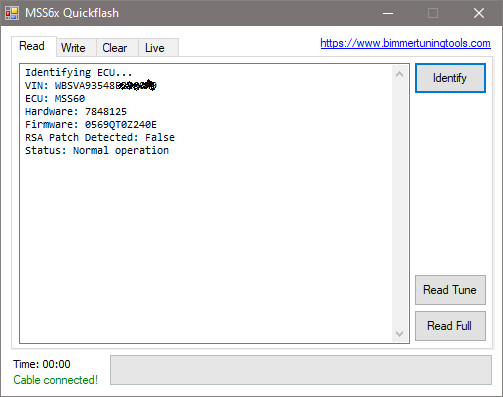Click the log scrollbar down arrow

coord(400,333)
